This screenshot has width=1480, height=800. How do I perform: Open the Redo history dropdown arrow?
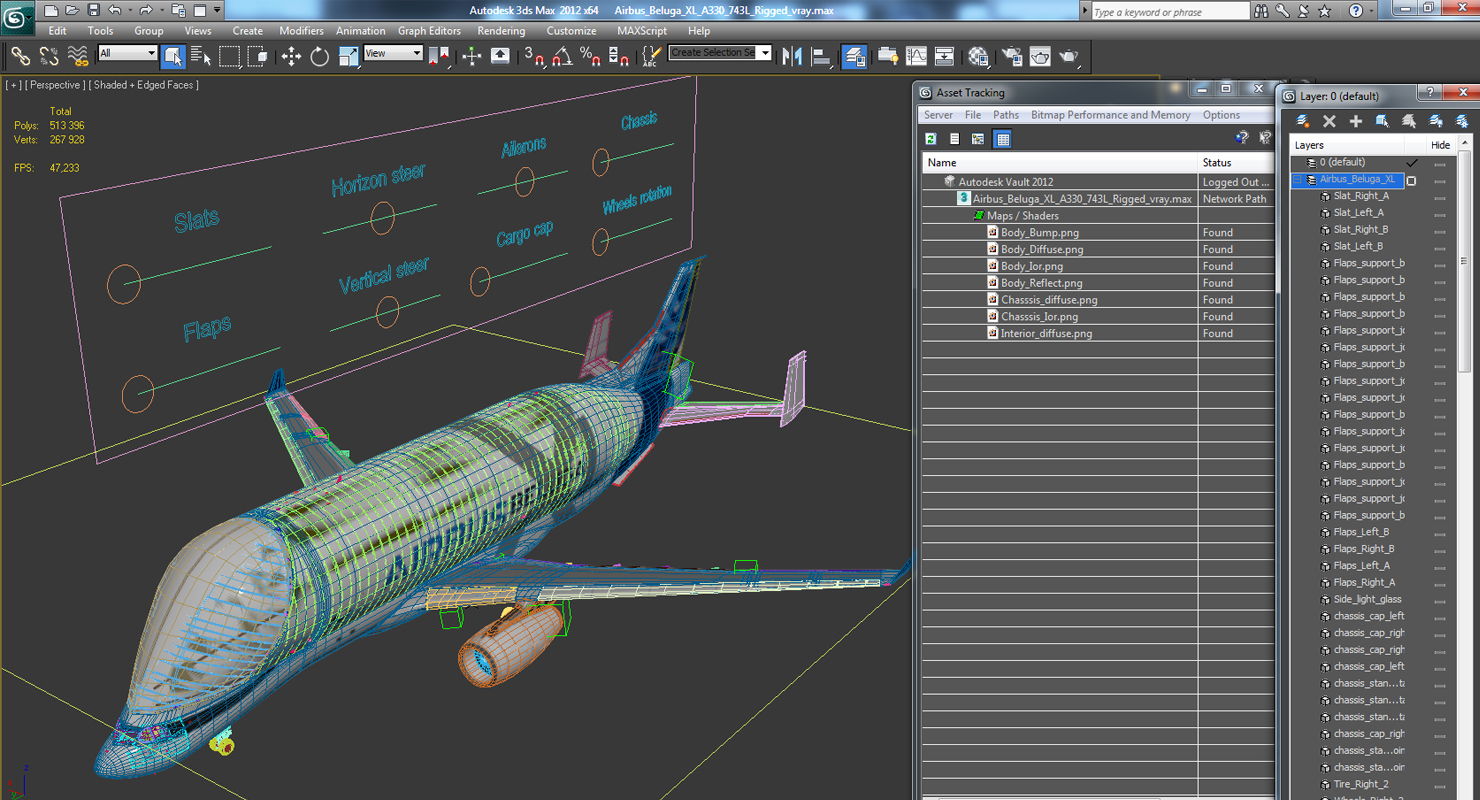(x=163, y=11)
